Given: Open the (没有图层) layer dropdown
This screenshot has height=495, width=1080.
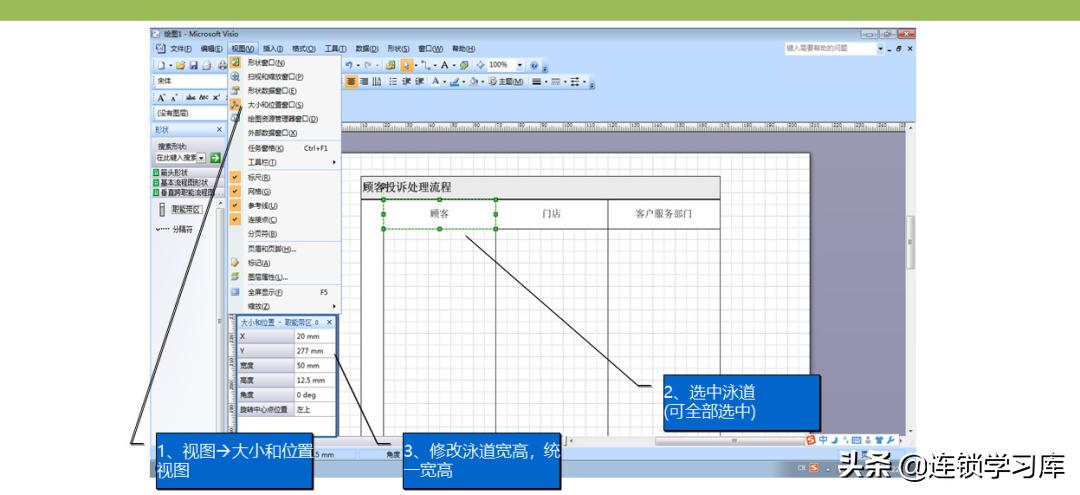Looking at the screenshot, I should 191,113.
